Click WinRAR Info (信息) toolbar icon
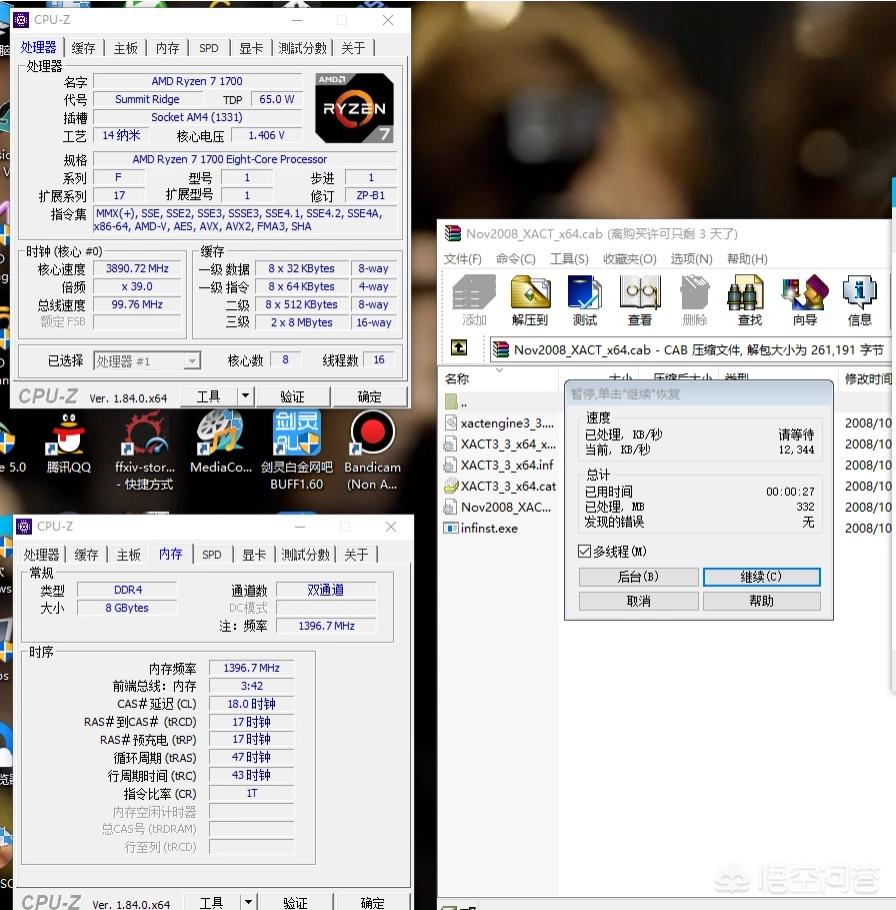 [859, 300]
